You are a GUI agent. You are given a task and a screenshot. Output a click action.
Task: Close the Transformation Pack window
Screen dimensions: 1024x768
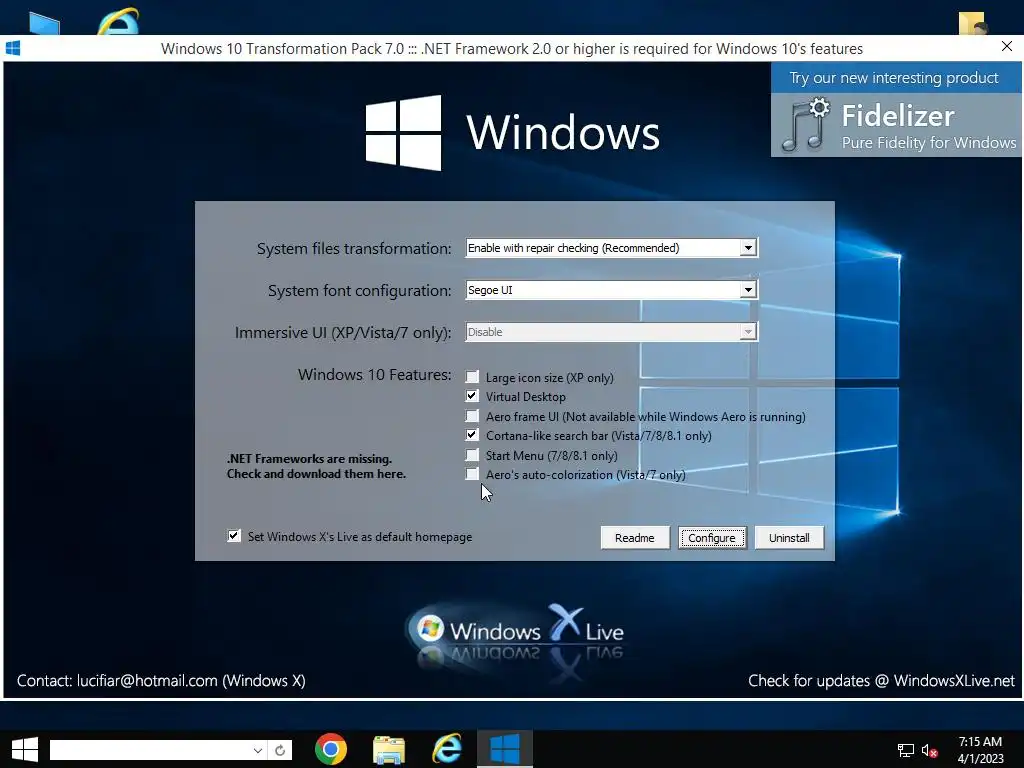[x=1006, y=46]
